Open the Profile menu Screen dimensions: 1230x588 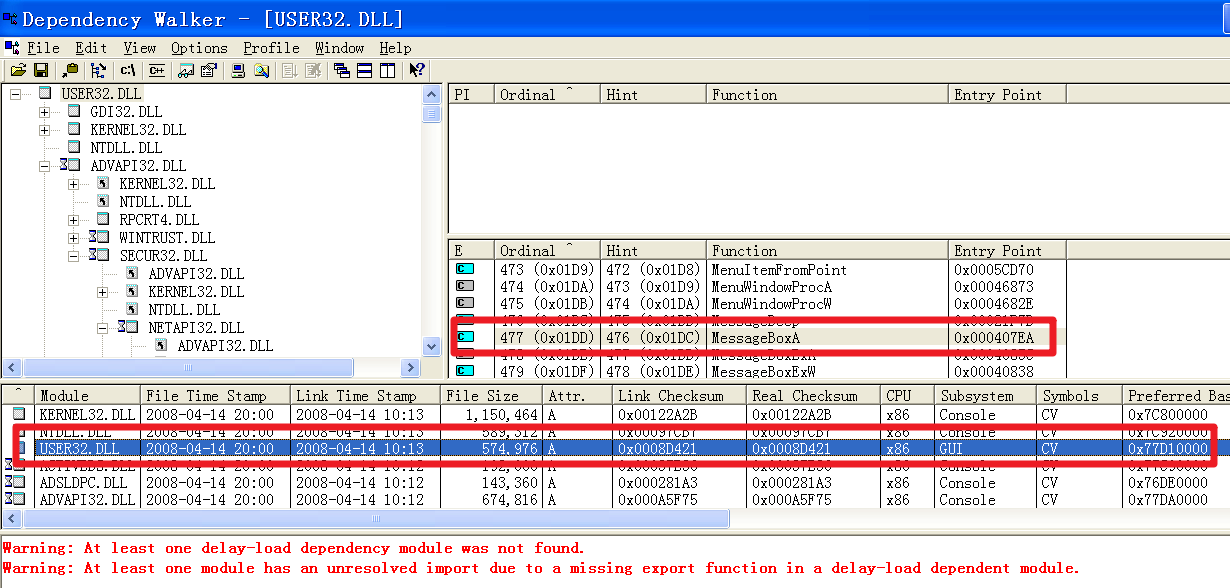(271, 47)
